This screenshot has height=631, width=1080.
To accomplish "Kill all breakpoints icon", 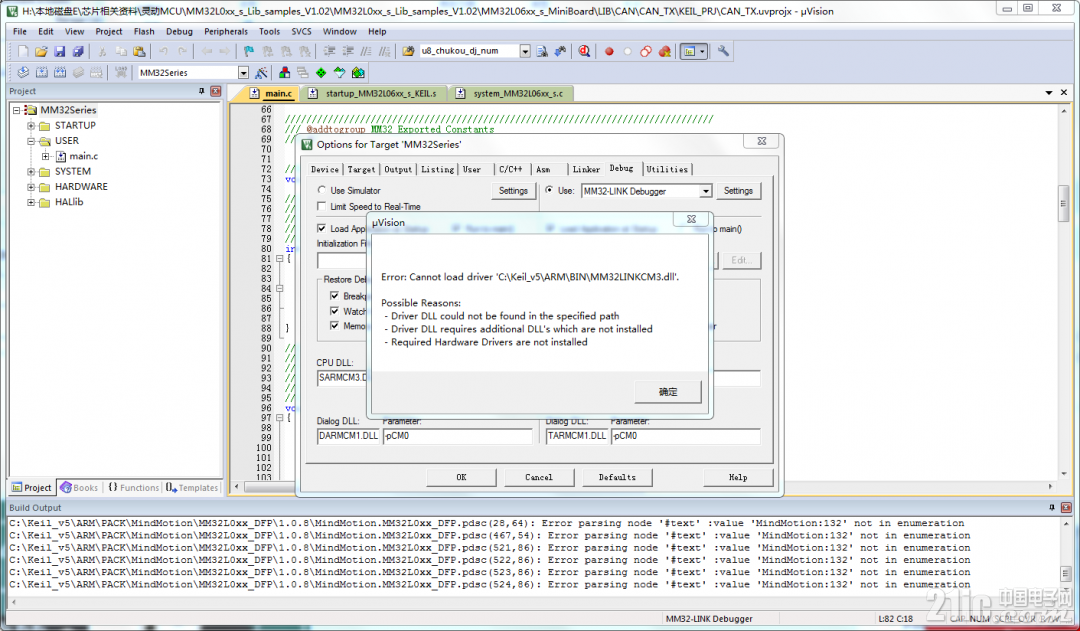I will pos(665,51).
